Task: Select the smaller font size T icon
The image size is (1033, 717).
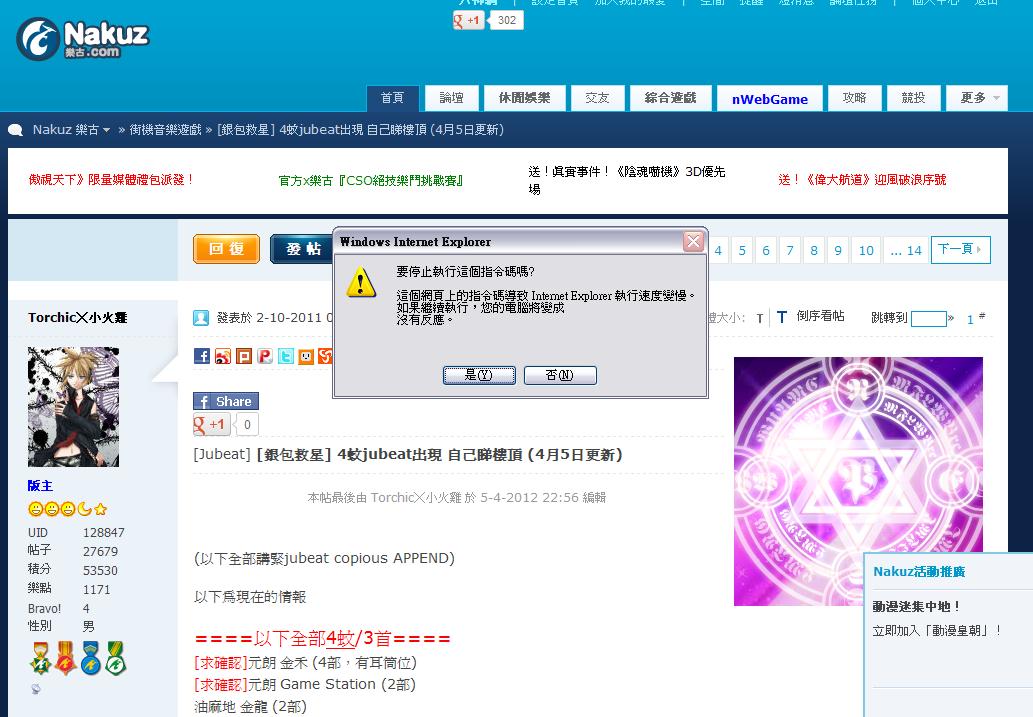Action: click(760, 318)
